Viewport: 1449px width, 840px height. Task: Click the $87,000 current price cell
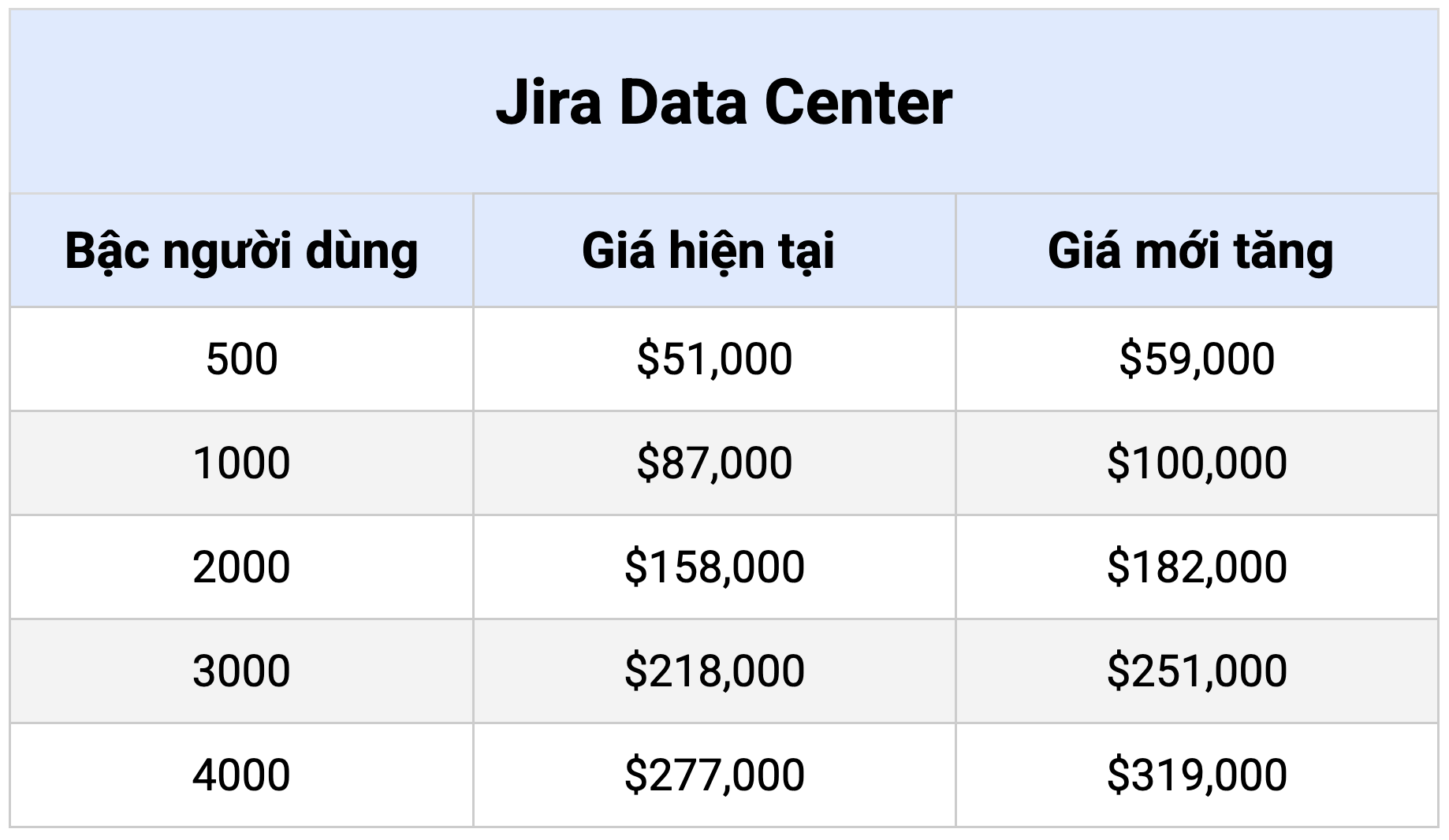tap(714, 463)
